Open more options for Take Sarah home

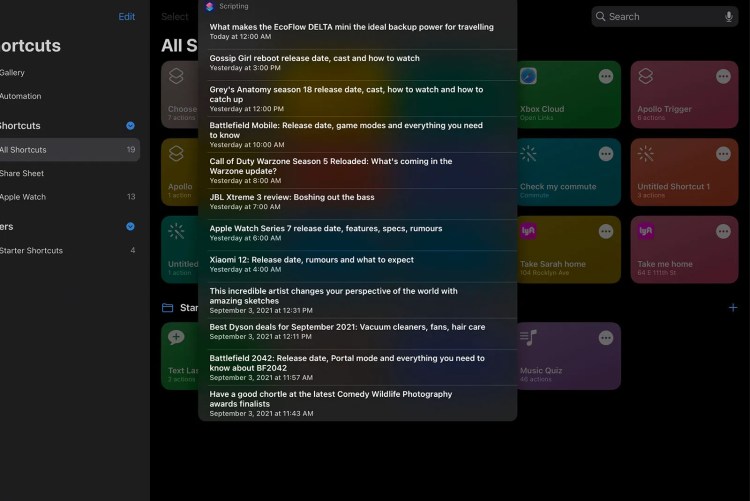coord(606,232)
